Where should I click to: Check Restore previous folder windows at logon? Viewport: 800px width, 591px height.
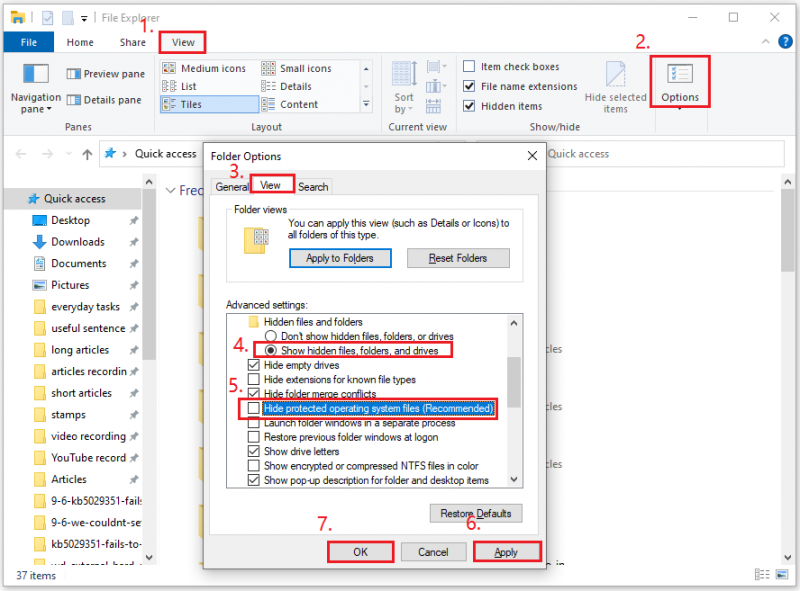click(254, 437)
